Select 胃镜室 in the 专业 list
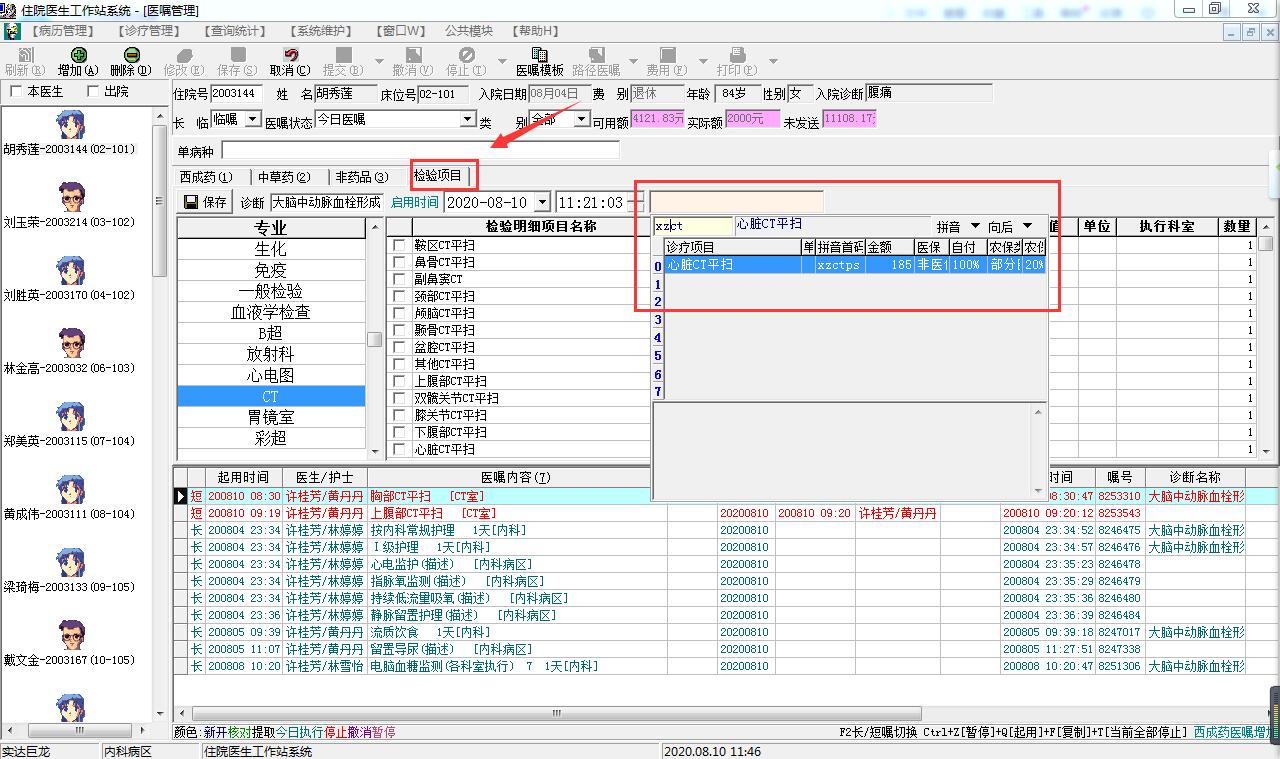 pyautogui.click(x=270, y=417)
